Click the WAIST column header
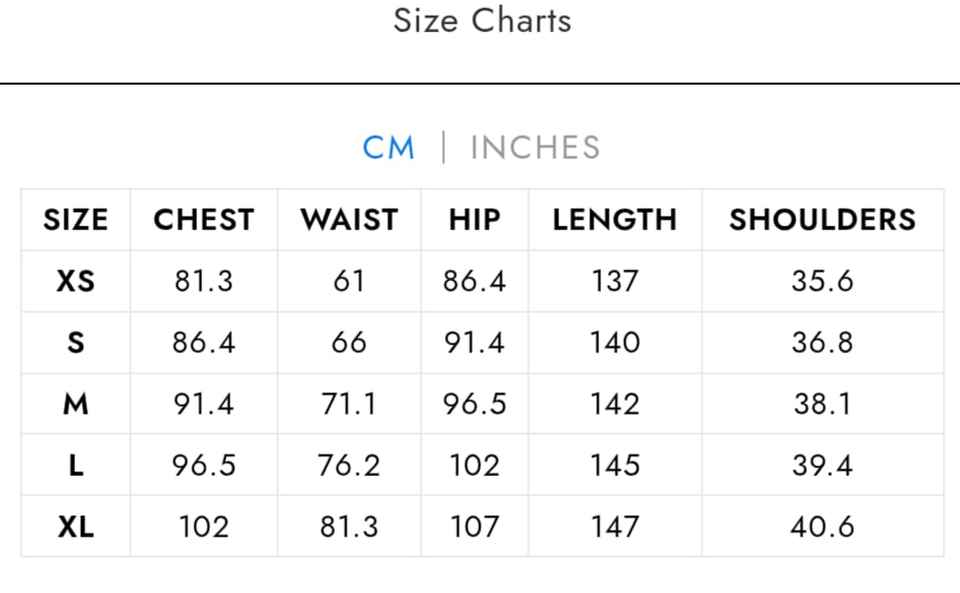Screen dimensions: 960x593 [349, 220]
